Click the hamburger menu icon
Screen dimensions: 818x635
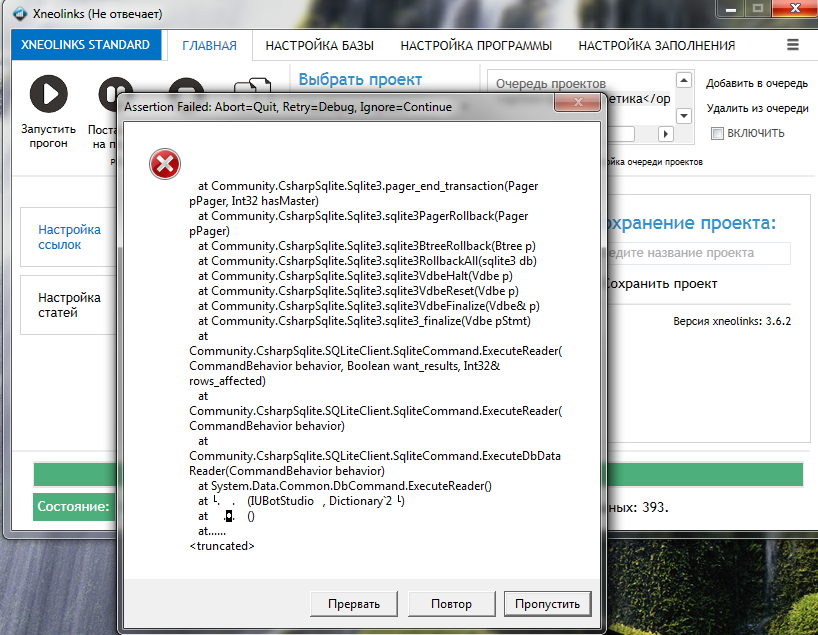click(792, 45)
